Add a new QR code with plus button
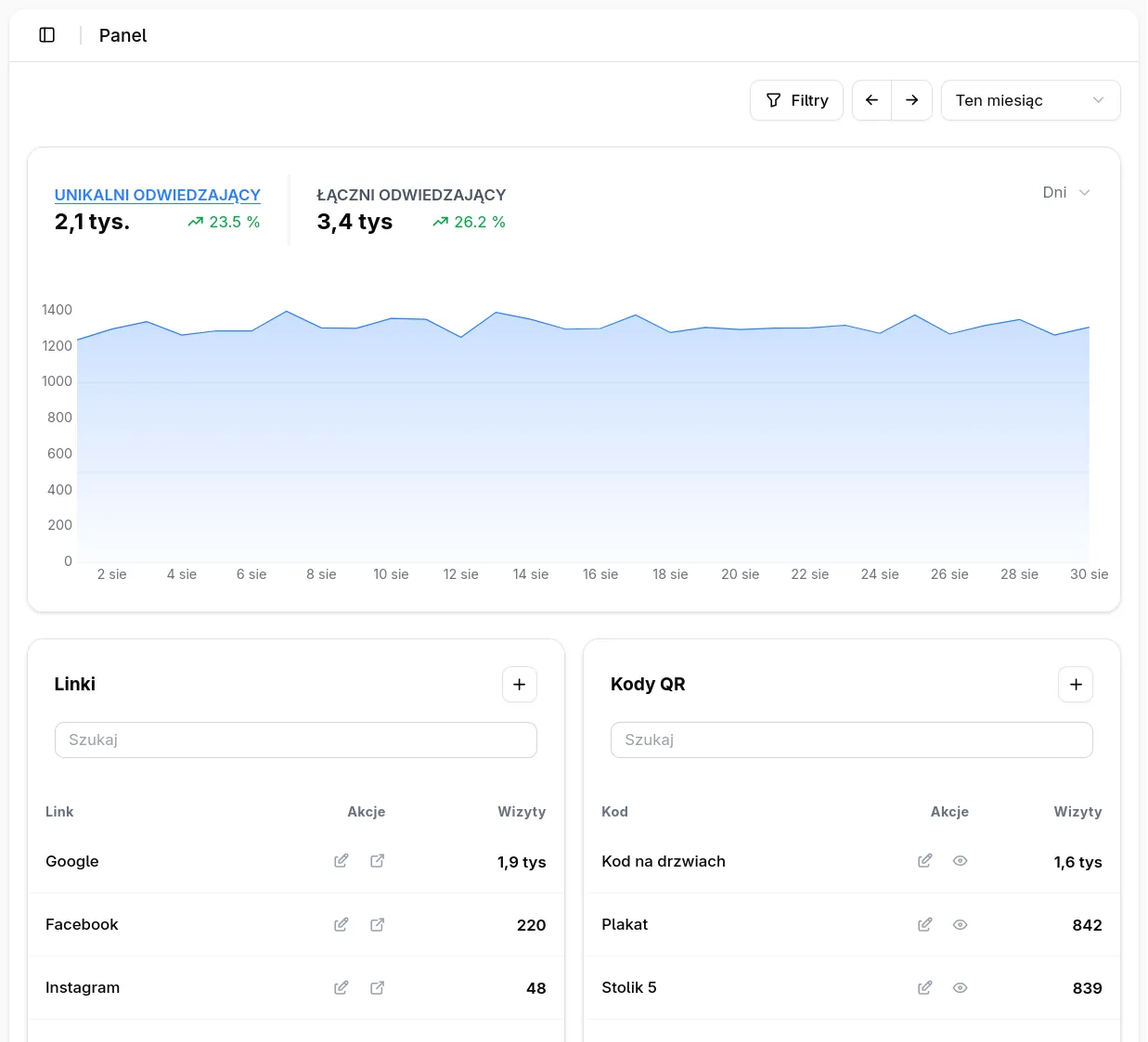The height and width of the screenshot is (1042, 1148). coord(1076,685)
